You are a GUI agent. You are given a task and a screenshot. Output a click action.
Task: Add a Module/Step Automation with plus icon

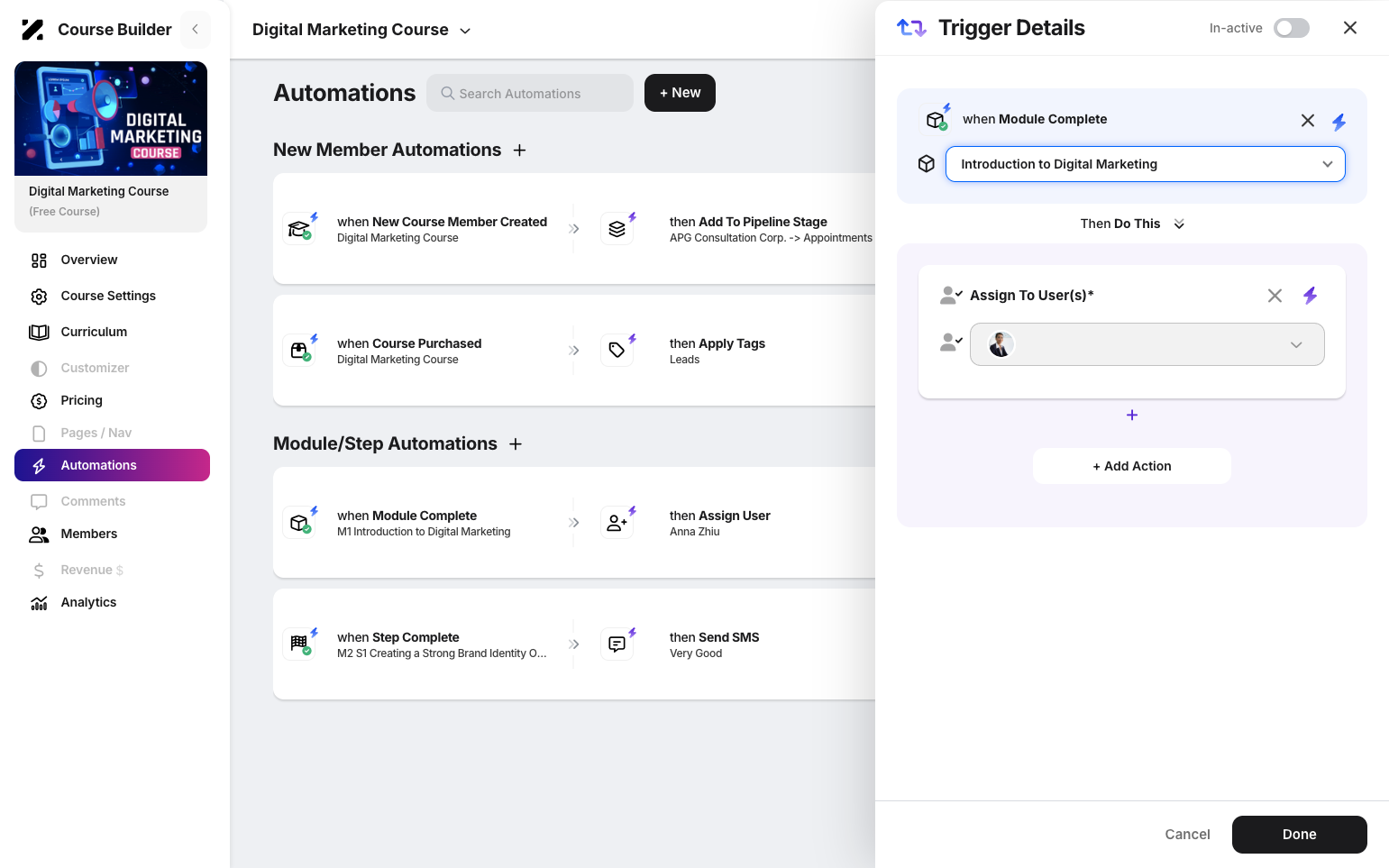516,444
